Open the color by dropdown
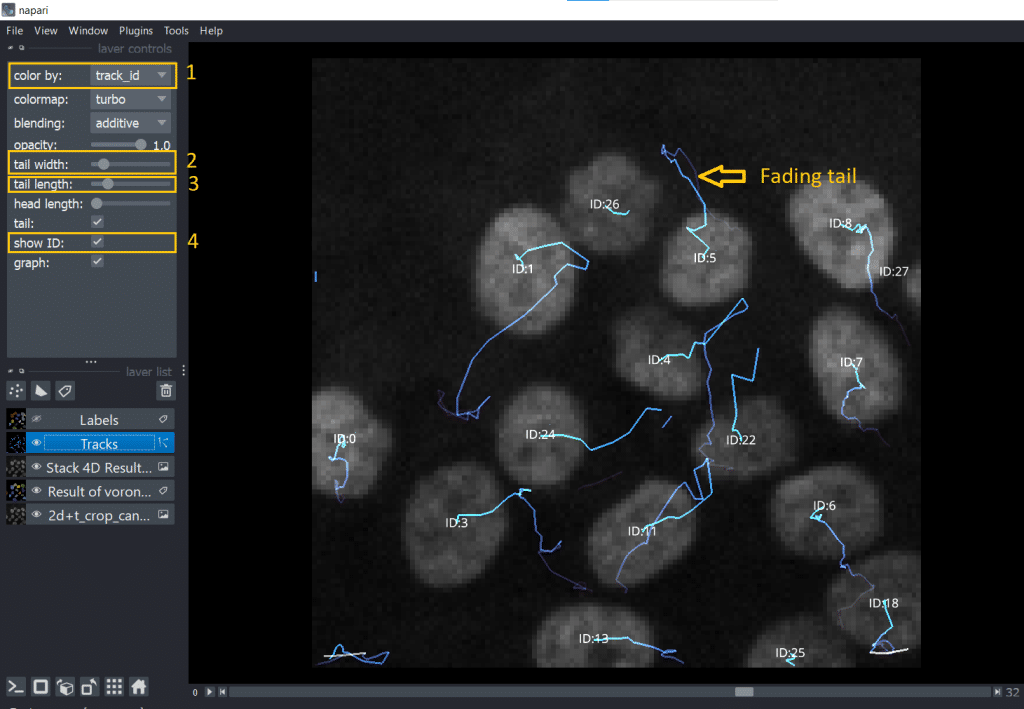The width and height of the screenshot is (1024, 709). click(x=130, y=75)
